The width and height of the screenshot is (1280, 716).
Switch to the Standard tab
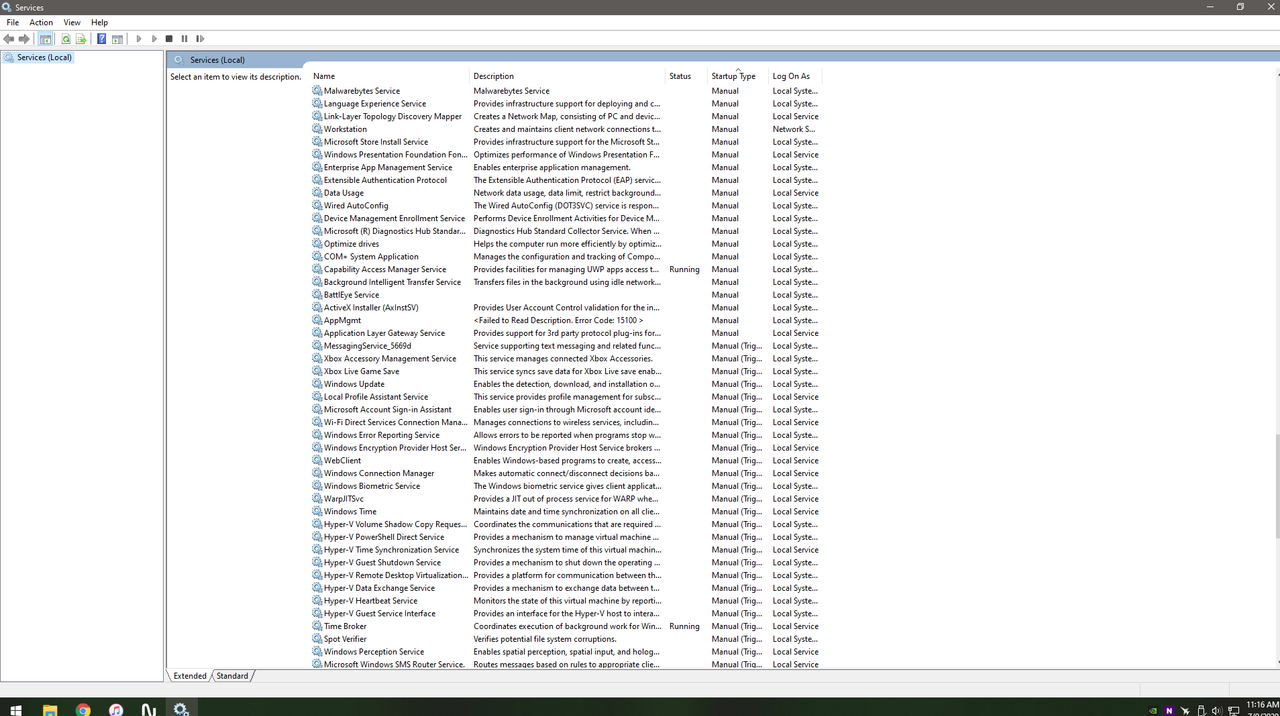pyautogui.click(x=232, y=676)
